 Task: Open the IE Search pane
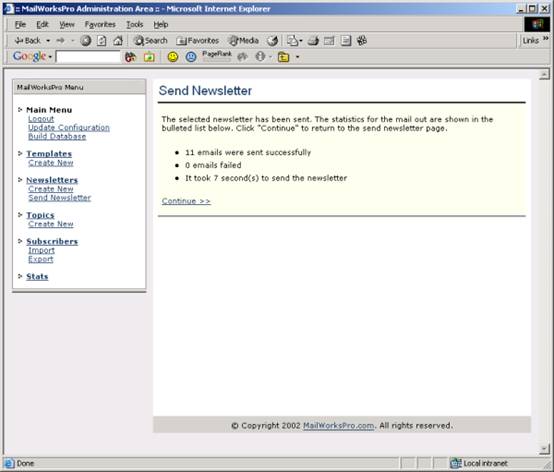pyautogui.click(x=150, y=41)
